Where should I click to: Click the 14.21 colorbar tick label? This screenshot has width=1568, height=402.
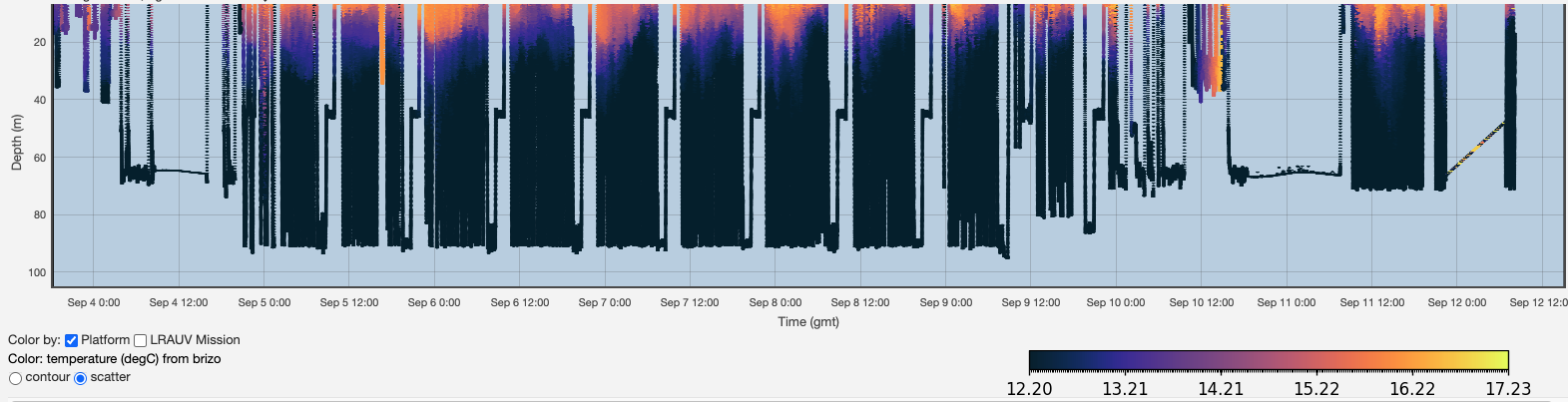[1221, 389]
